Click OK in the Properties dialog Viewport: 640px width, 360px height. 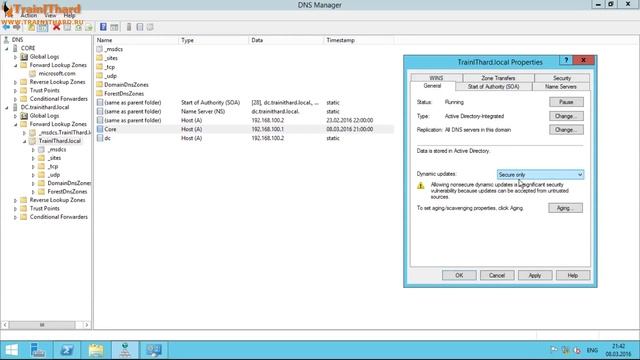[459, 275]
